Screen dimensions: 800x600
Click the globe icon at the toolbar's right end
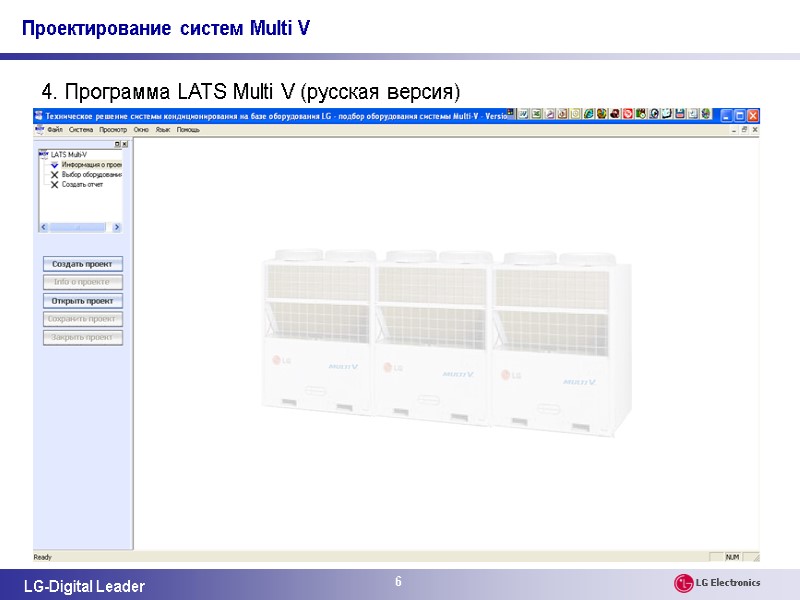click(707, 116)
